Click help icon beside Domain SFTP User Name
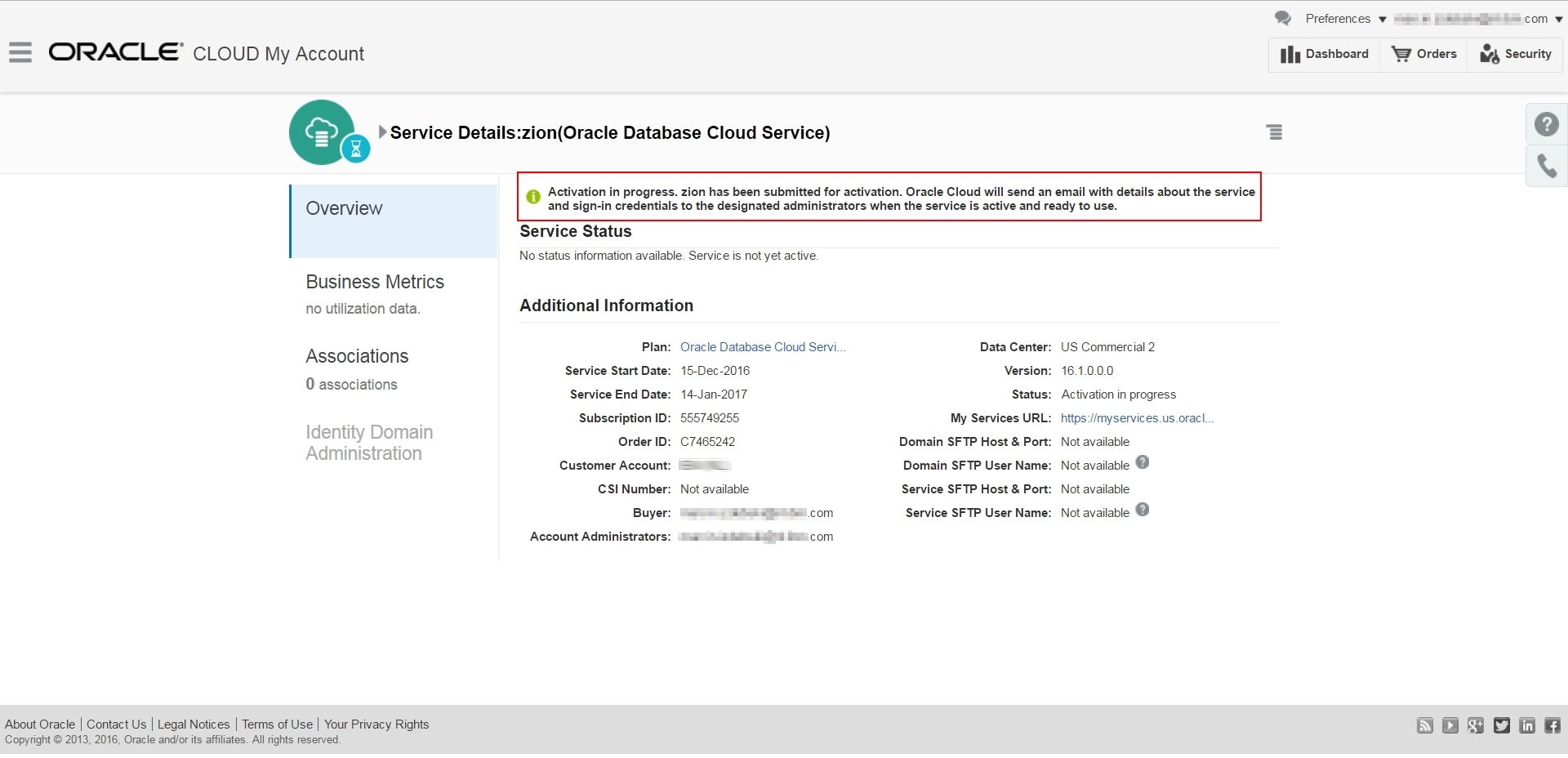1568x758 pixels. 1143,462
